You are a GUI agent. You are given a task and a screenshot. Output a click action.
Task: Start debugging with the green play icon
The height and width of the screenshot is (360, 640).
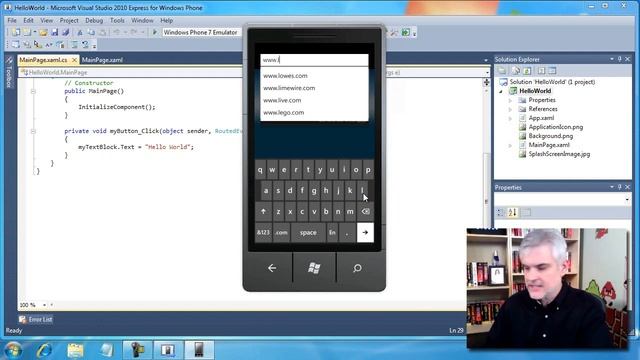pyautogui.click(x=155, y=32)
